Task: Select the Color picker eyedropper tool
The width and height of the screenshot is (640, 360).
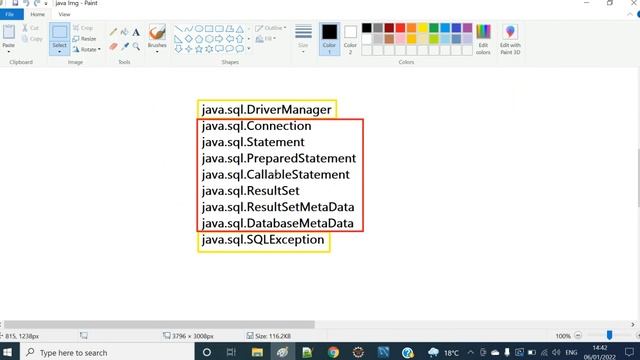Action: pyautogui.click(x=124, y=47)
